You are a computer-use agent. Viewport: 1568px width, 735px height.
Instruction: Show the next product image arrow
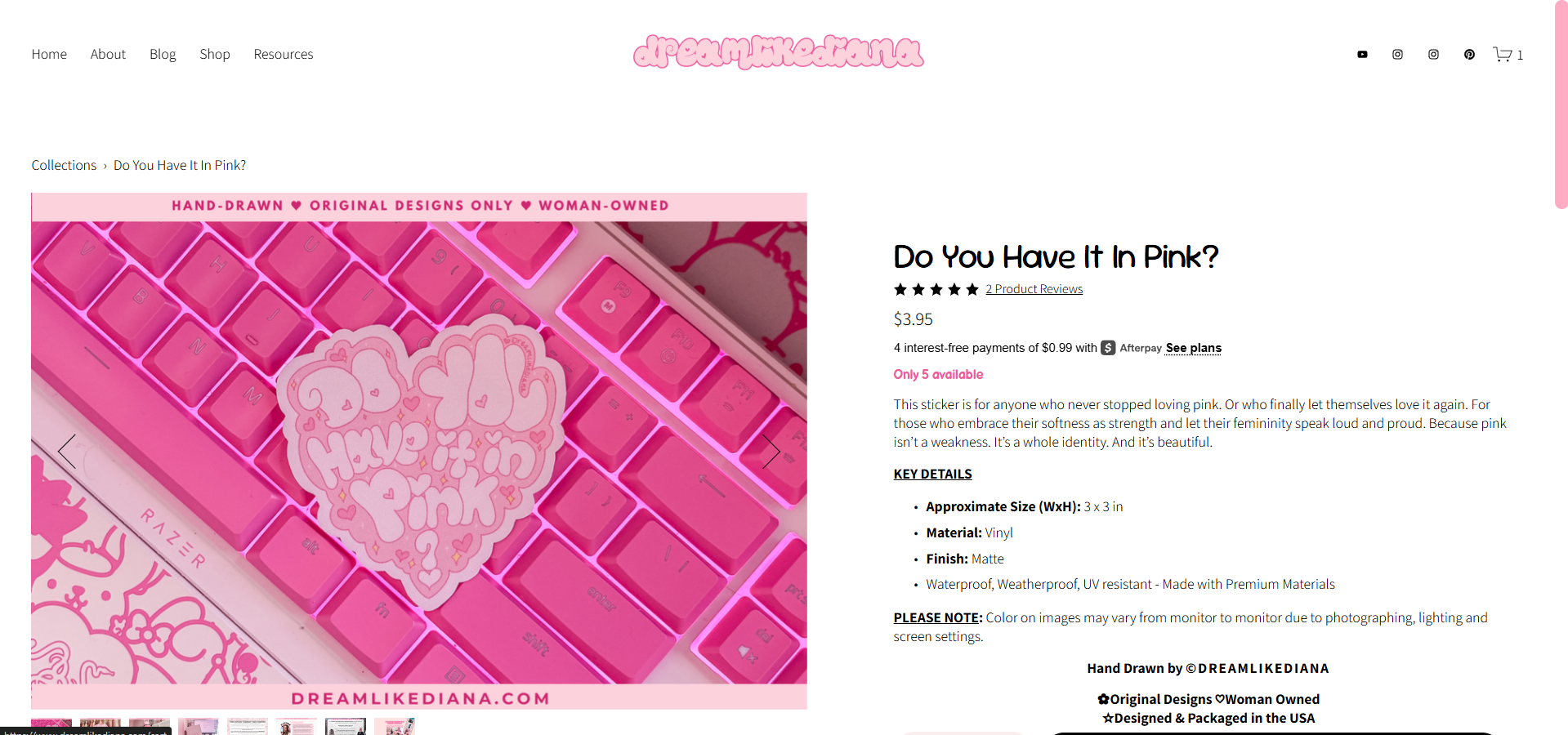click(771, 451)
